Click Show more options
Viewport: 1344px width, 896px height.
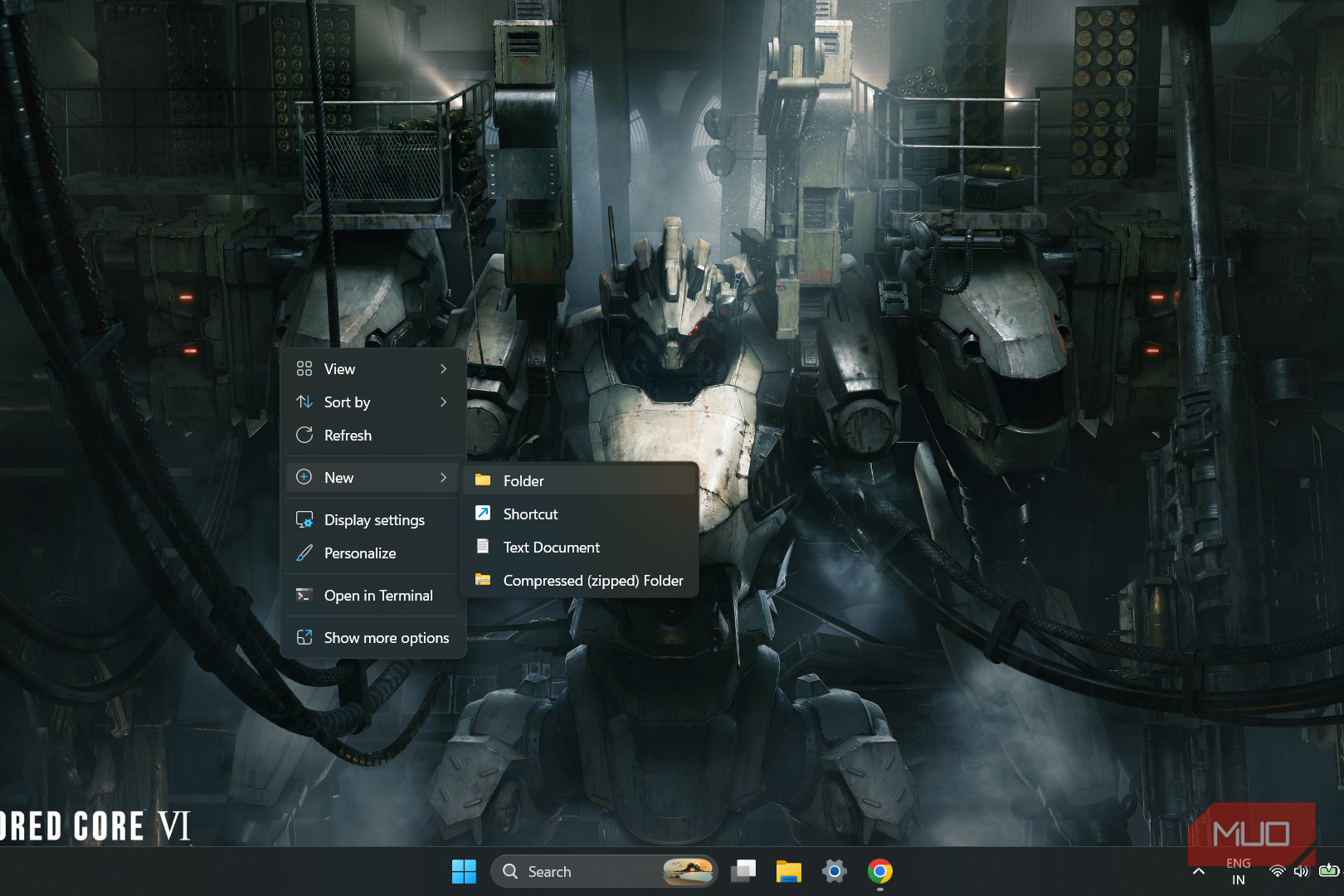(x=373, y=638)
